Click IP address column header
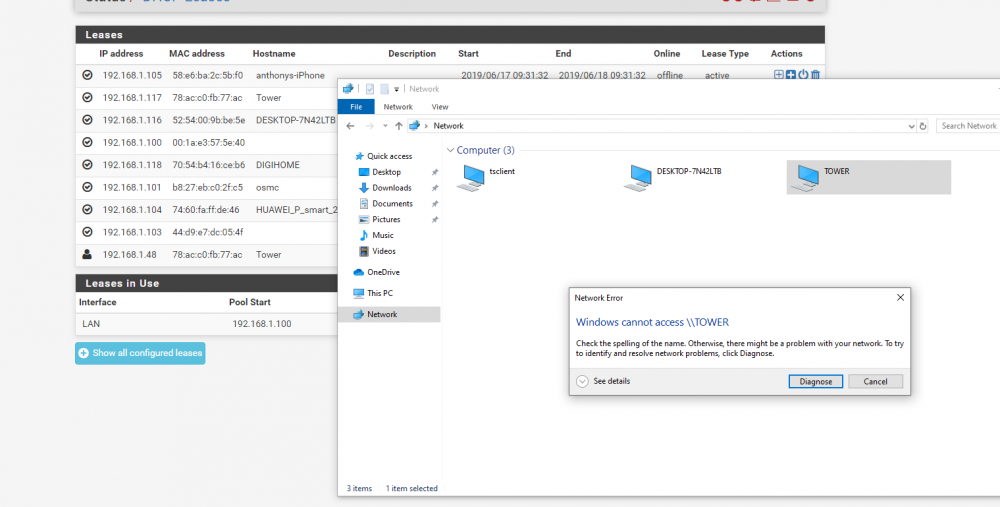Viewport: 1000px width, 507px height. click(x=121, y=54)
